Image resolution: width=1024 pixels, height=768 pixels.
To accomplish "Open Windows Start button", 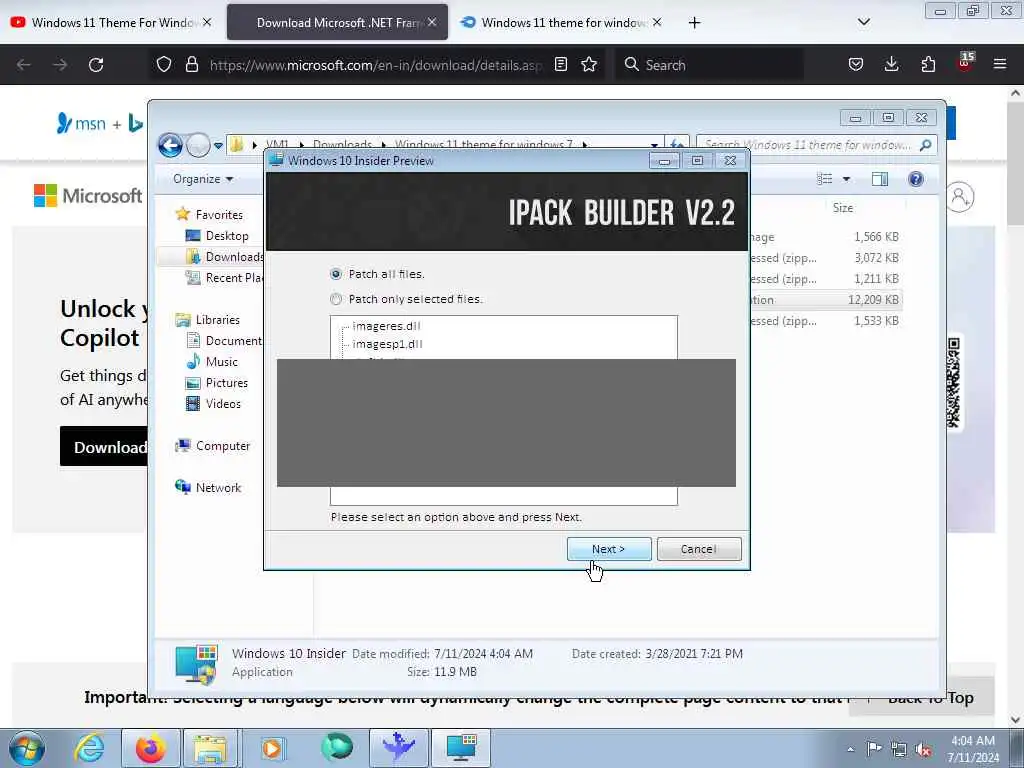I will coord(27,748).
